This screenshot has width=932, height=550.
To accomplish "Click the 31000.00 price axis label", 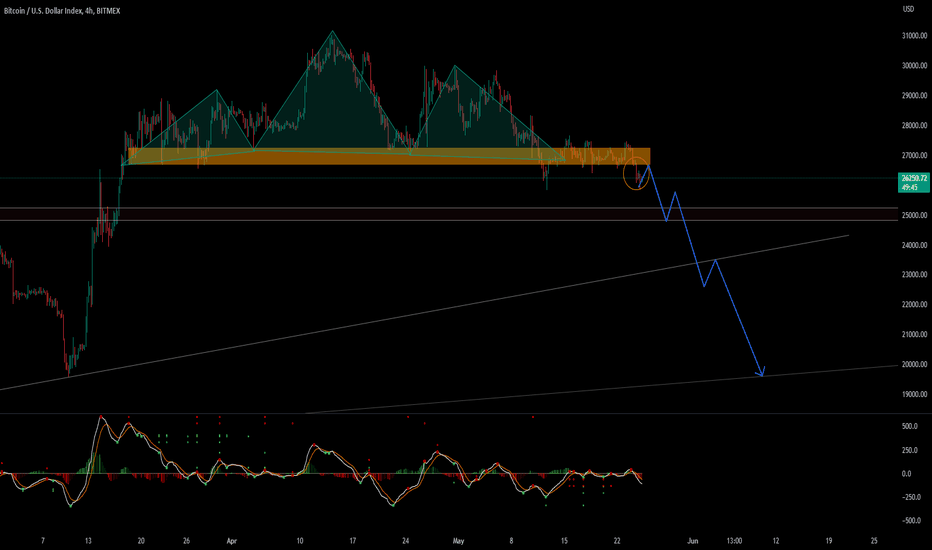I will (x=914, y=36).
